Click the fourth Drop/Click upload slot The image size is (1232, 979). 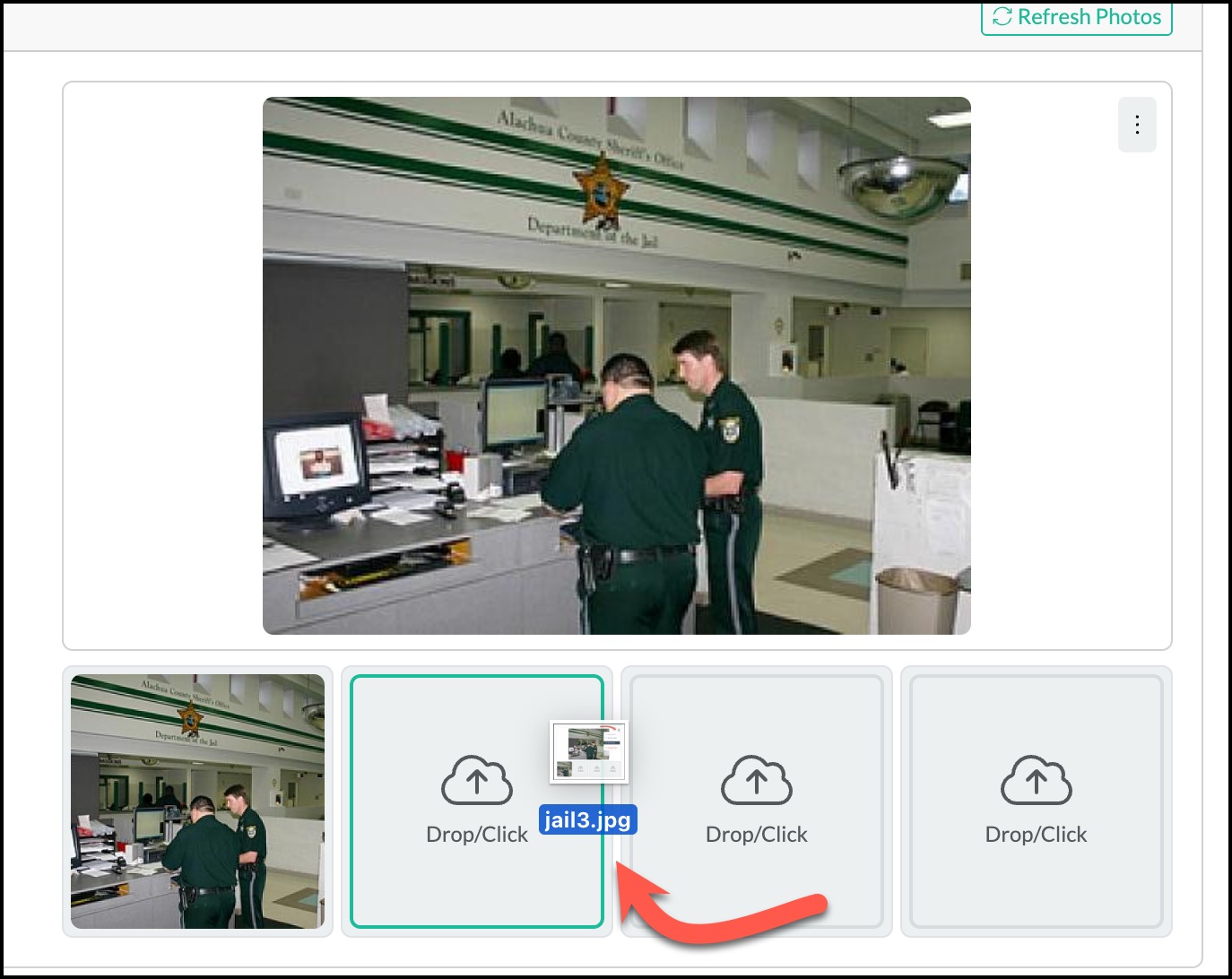(1037, 801)
